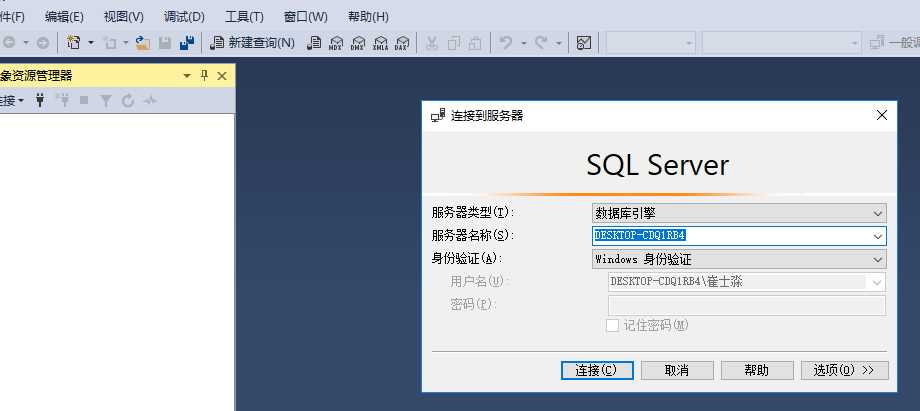Image resolution: width=920 pixels, height=411 pixels.
Task: Open the 帮助(H) menu
Action: point(368,16)
